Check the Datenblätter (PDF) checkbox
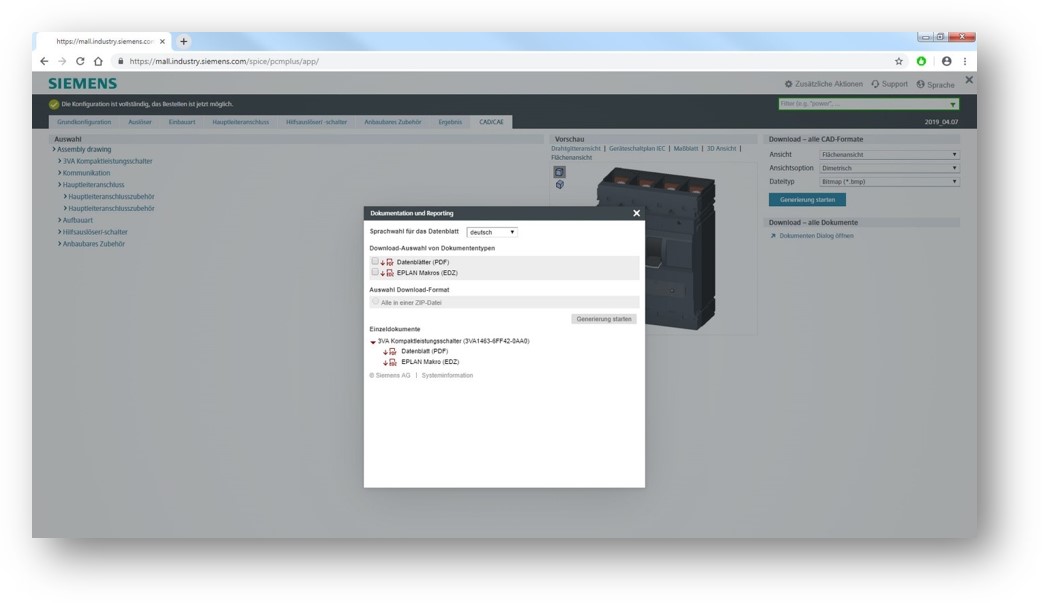The width and height of the screenshot is (1042, 603). point(375,262)
